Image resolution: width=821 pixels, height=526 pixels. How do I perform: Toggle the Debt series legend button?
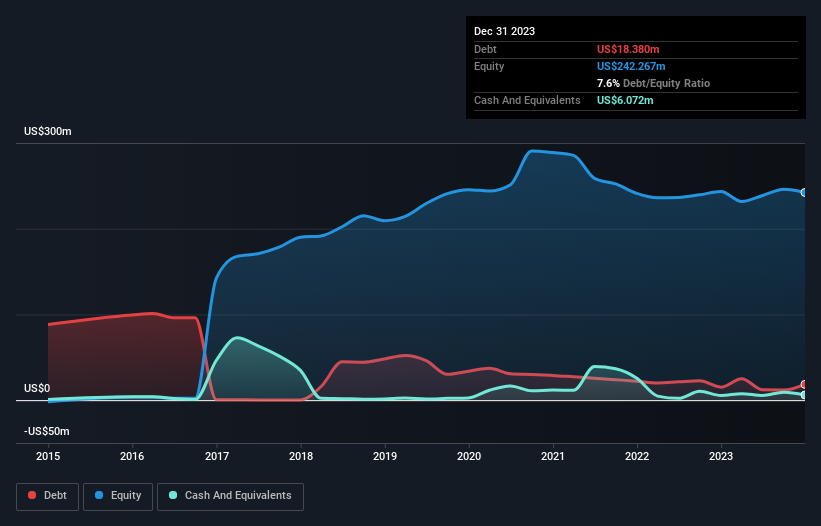[47, 496]
